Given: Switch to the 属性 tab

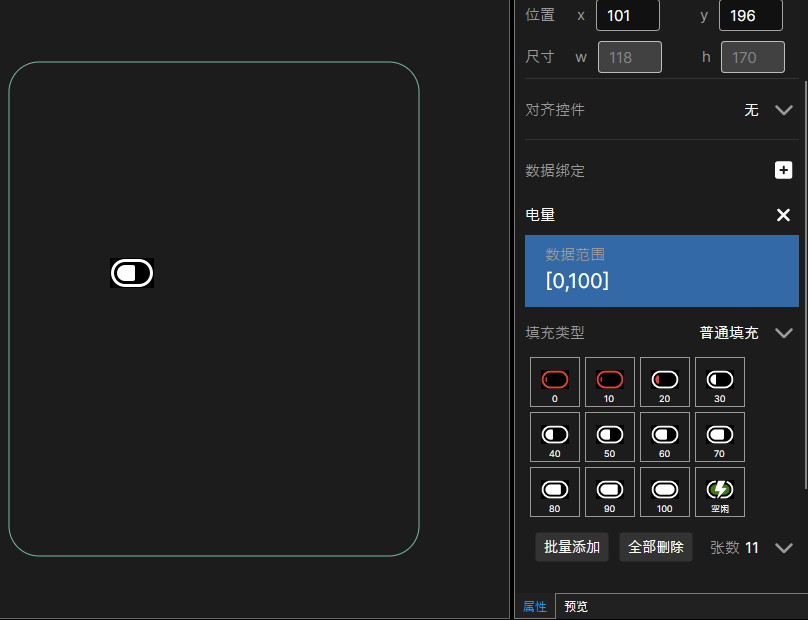Looking at the screenshot, I should click(x=535, y=607).
